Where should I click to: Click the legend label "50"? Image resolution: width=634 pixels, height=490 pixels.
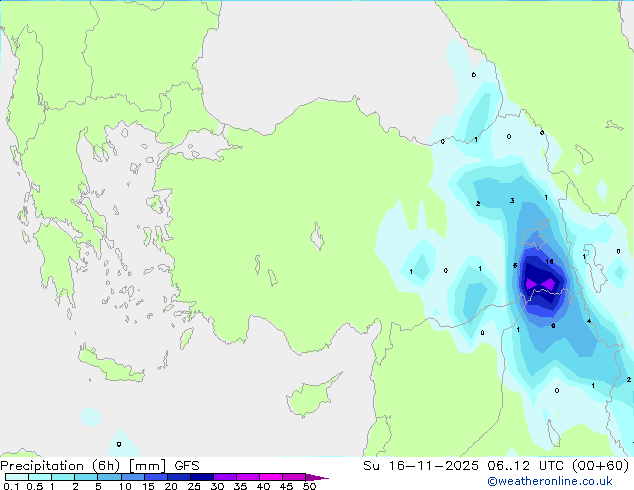(309, 486)
